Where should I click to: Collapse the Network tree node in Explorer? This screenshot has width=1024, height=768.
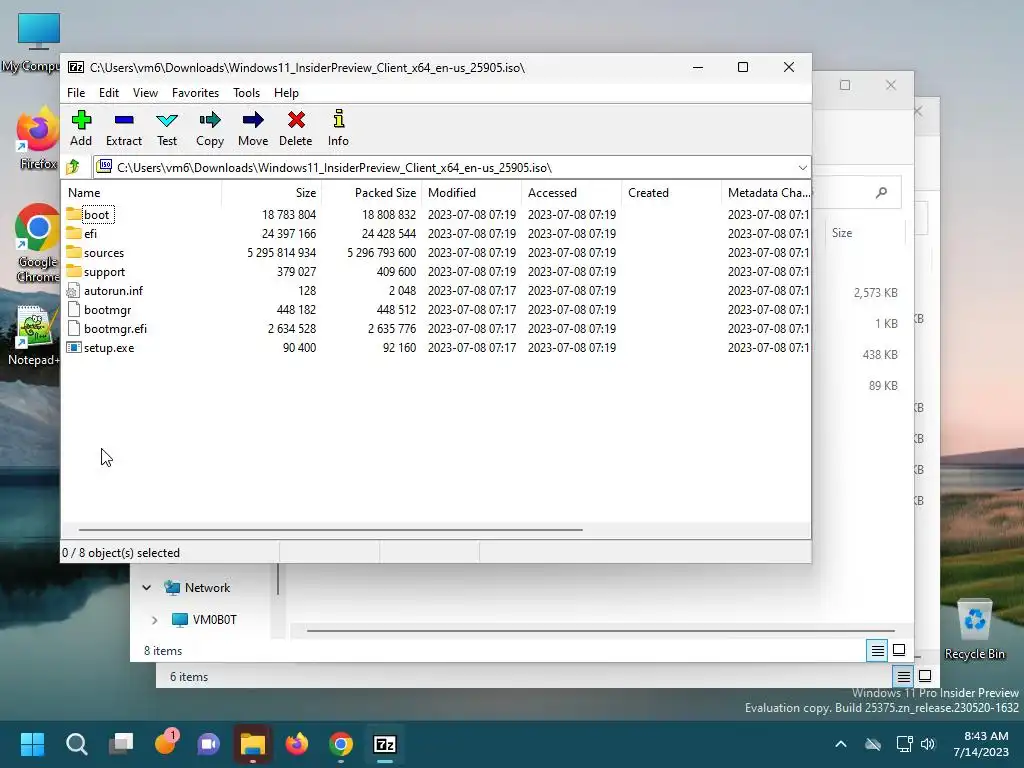(x=147, y=588)
